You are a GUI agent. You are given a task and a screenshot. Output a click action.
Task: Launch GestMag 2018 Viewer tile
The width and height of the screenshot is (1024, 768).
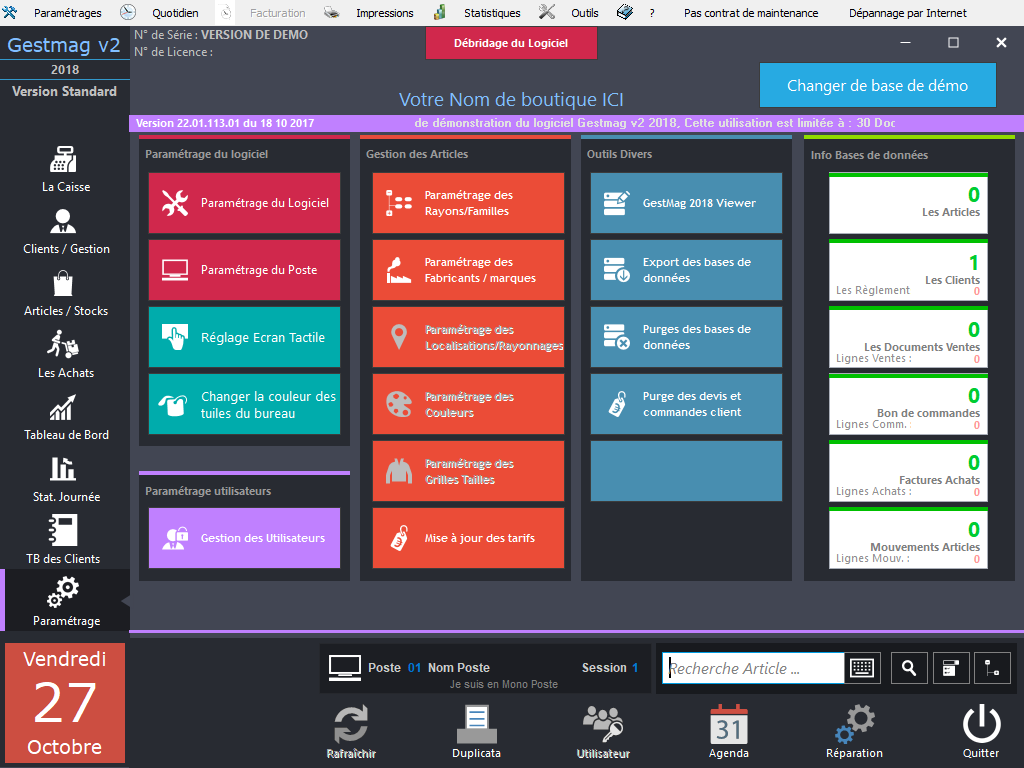686,203
